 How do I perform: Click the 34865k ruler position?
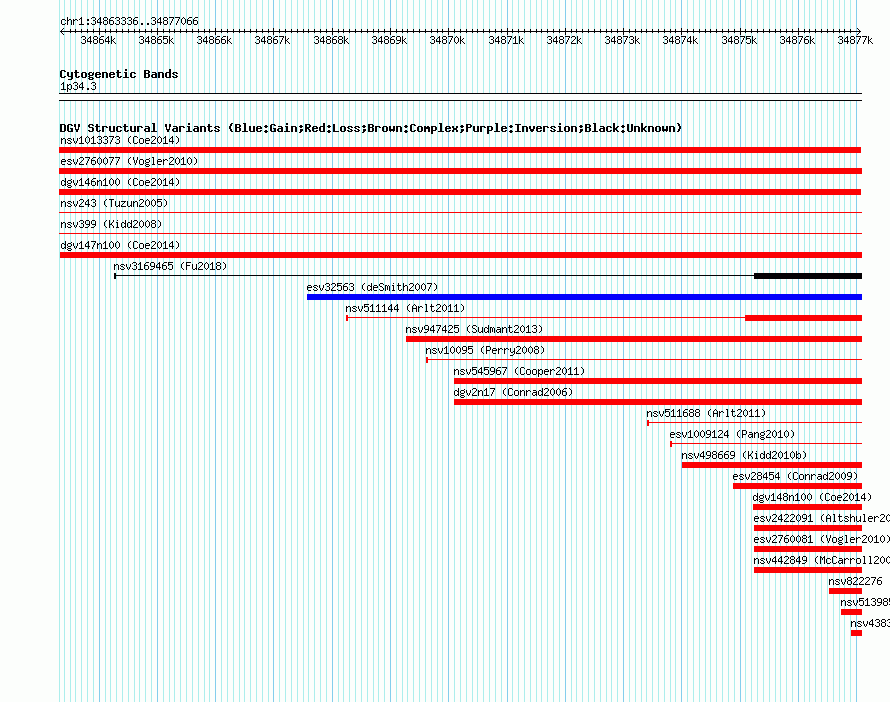pos(156,40)
